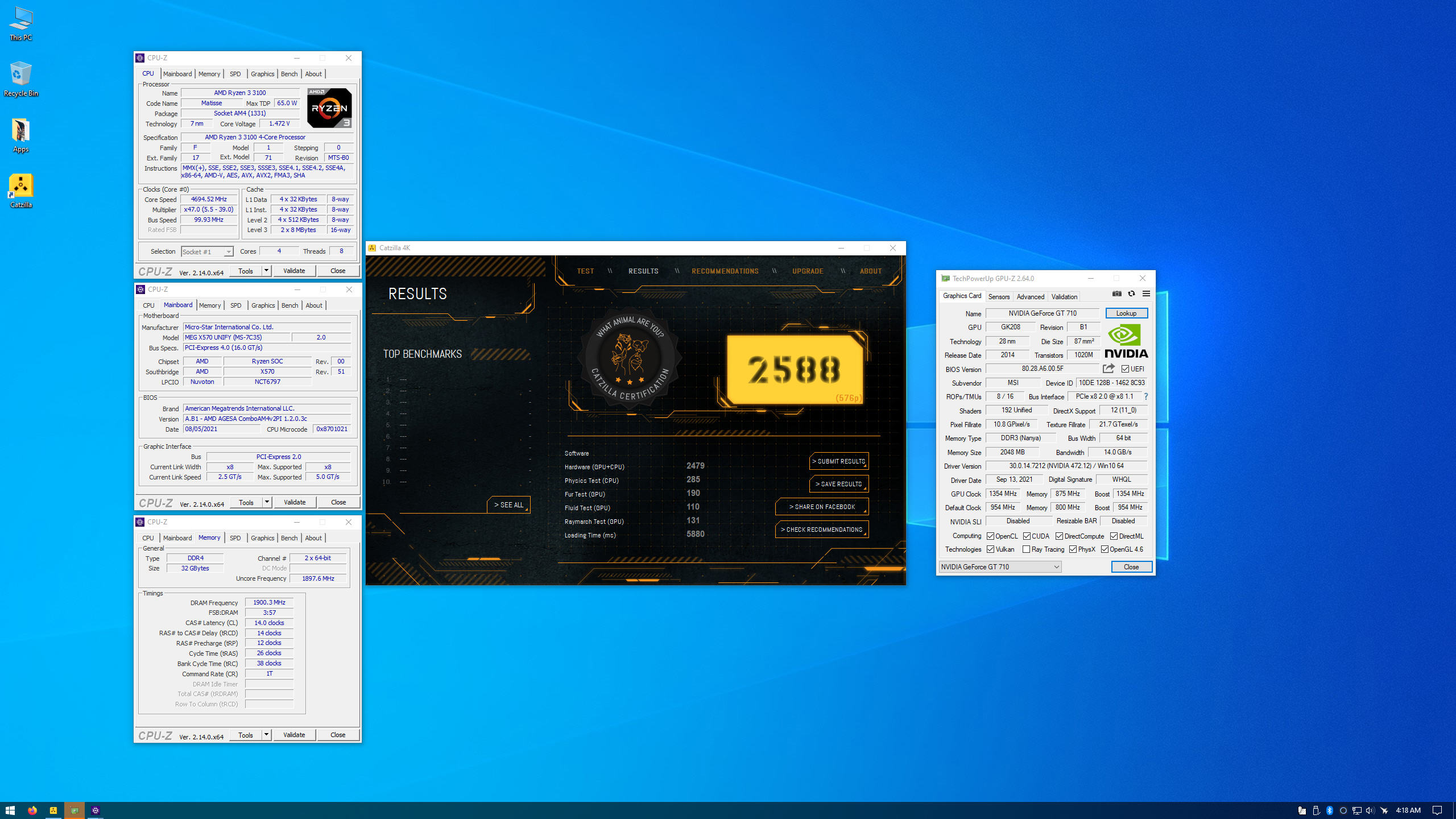This screenshot has height=819, width=1456.
Task: Switch to Bench tab in top CPU-Z
Action: tap(289, 74)
